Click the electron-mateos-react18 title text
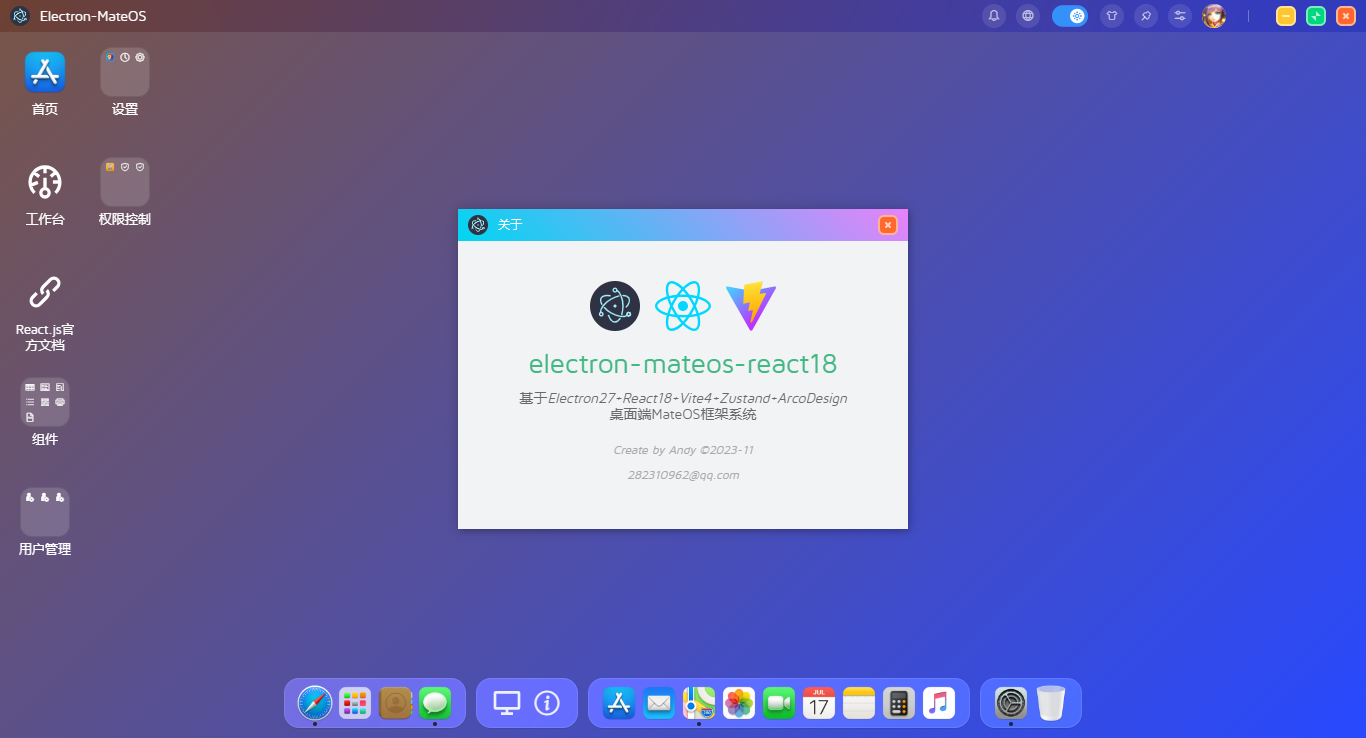Viewport: 1366px width, 738px height. point(683,364)
